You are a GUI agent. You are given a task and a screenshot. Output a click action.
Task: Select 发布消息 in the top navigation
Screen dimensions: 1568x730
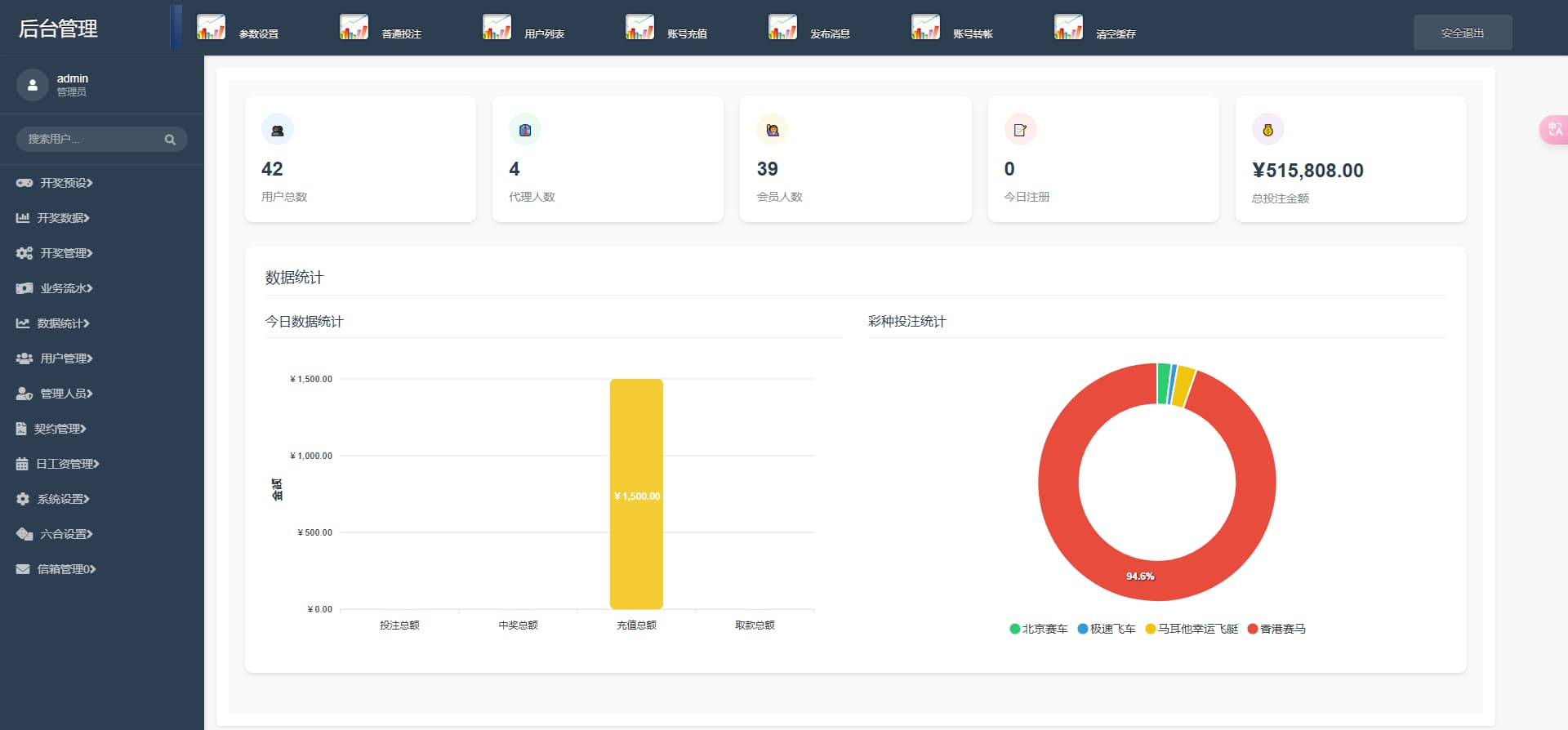pos(830,34)
